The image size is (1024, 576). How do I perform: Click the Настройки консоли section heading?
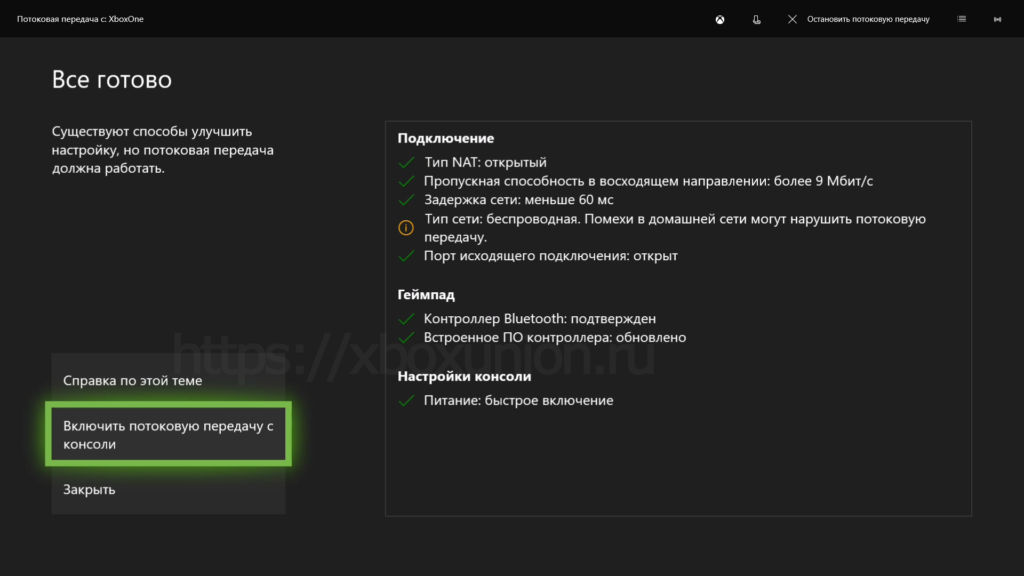(464, 377)
